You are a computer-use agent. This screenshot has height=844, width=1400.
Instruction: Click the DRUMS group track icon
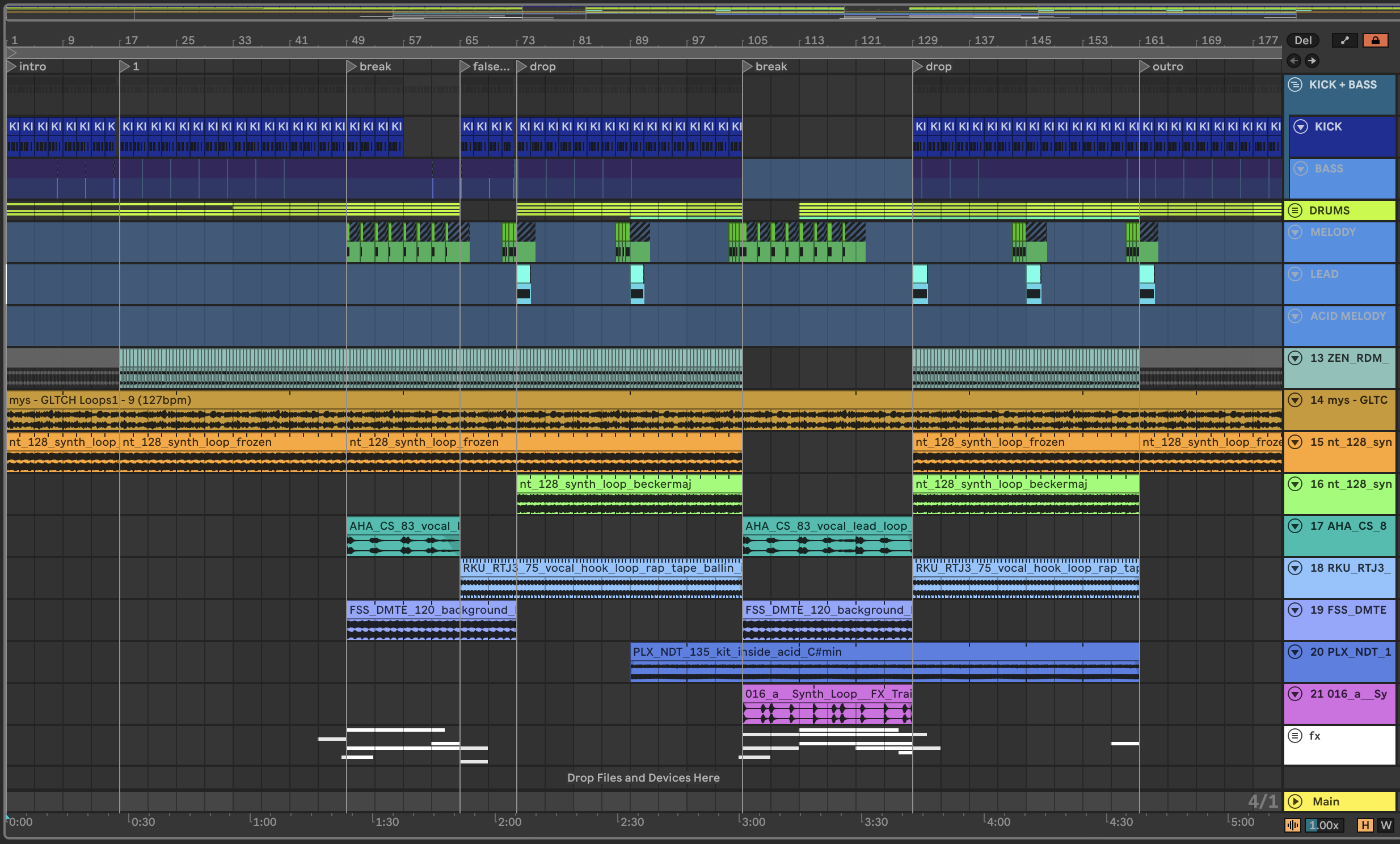[x=1295, y=210]
